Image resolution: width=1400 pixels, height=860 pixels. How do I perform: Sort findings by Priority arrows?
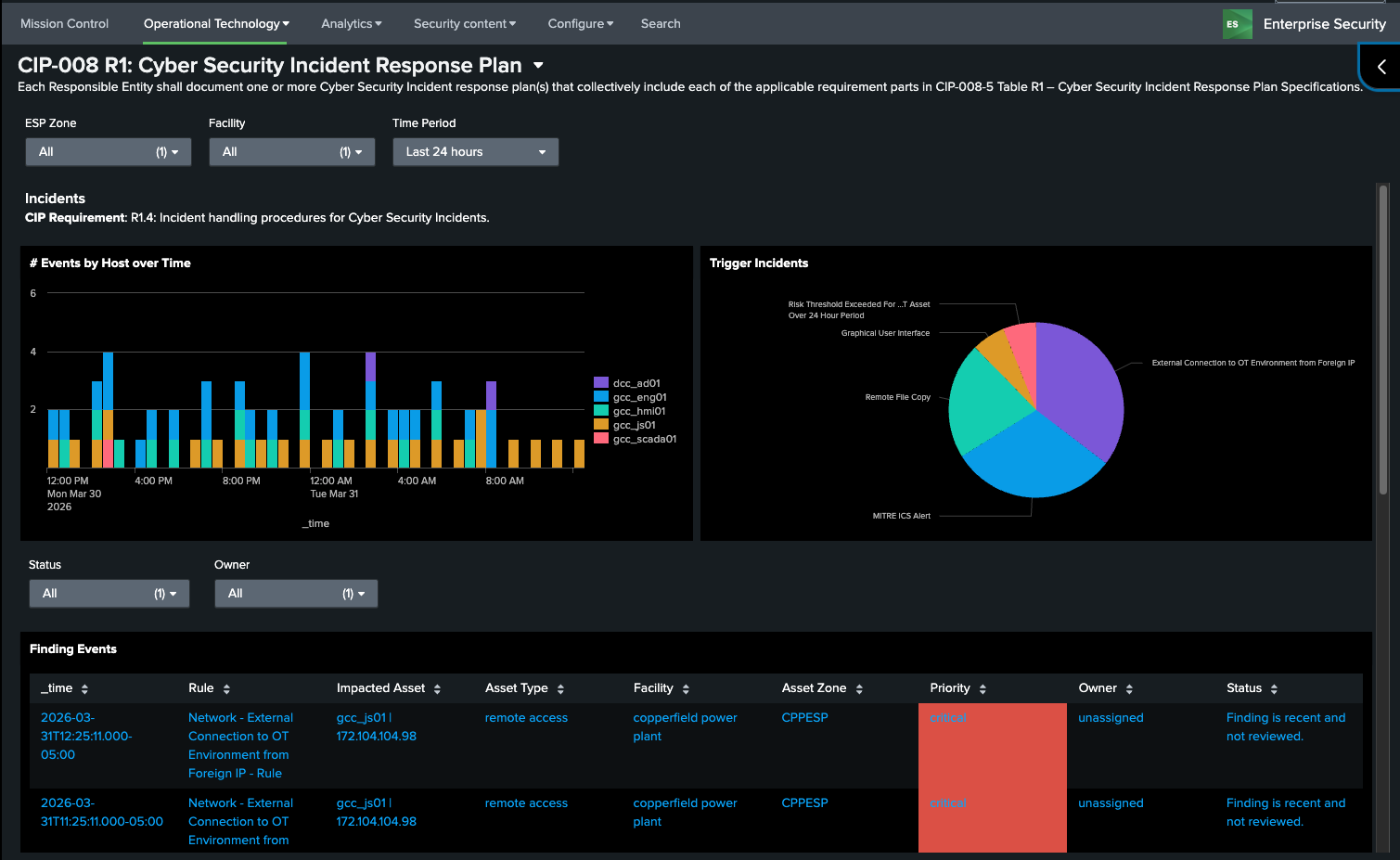pyautogui.click(x=983, y=689)
